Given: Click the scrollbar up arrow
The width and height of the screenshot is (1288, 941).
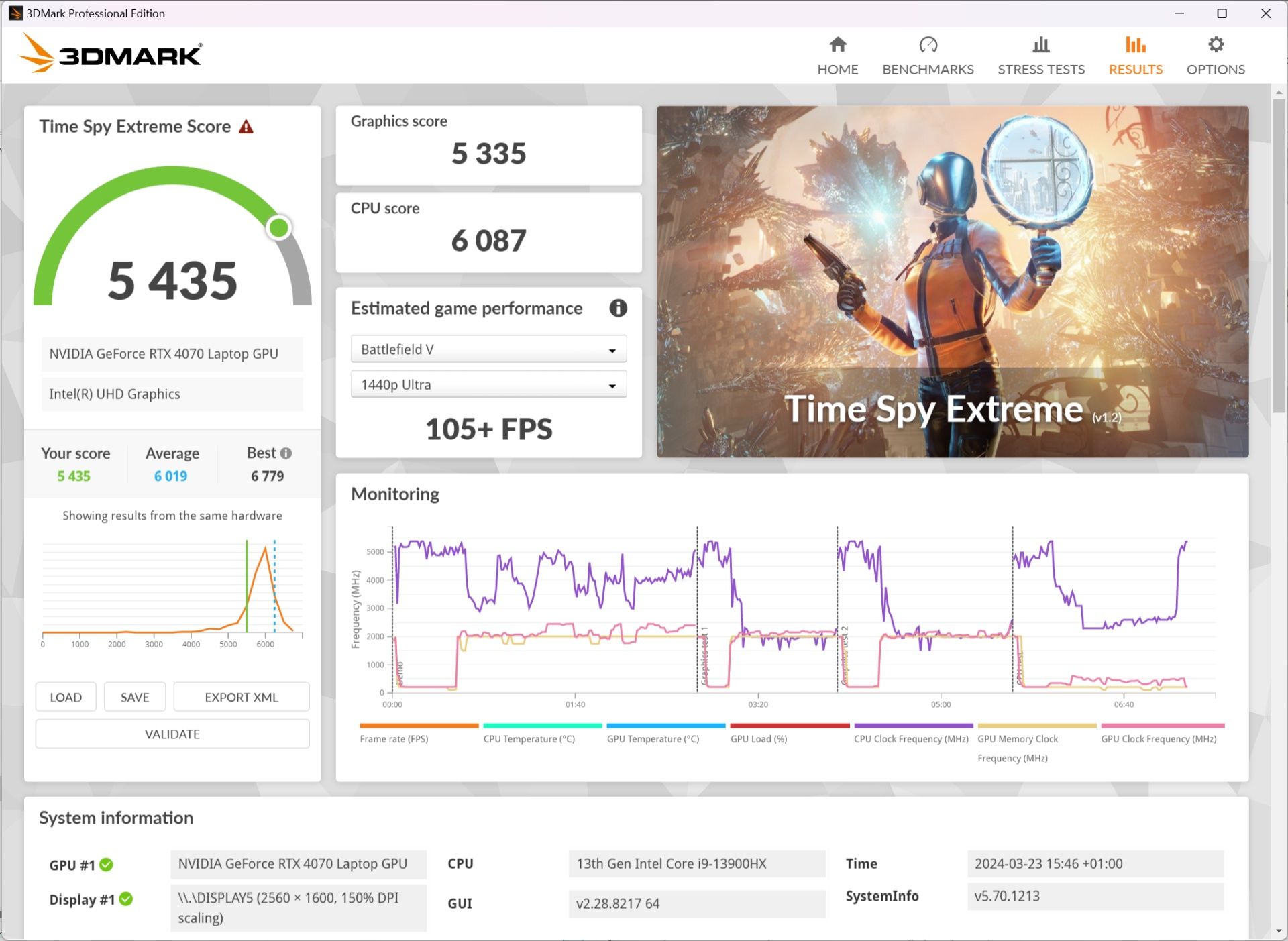Looking at the screenshot, I should tap(1279, 91).
